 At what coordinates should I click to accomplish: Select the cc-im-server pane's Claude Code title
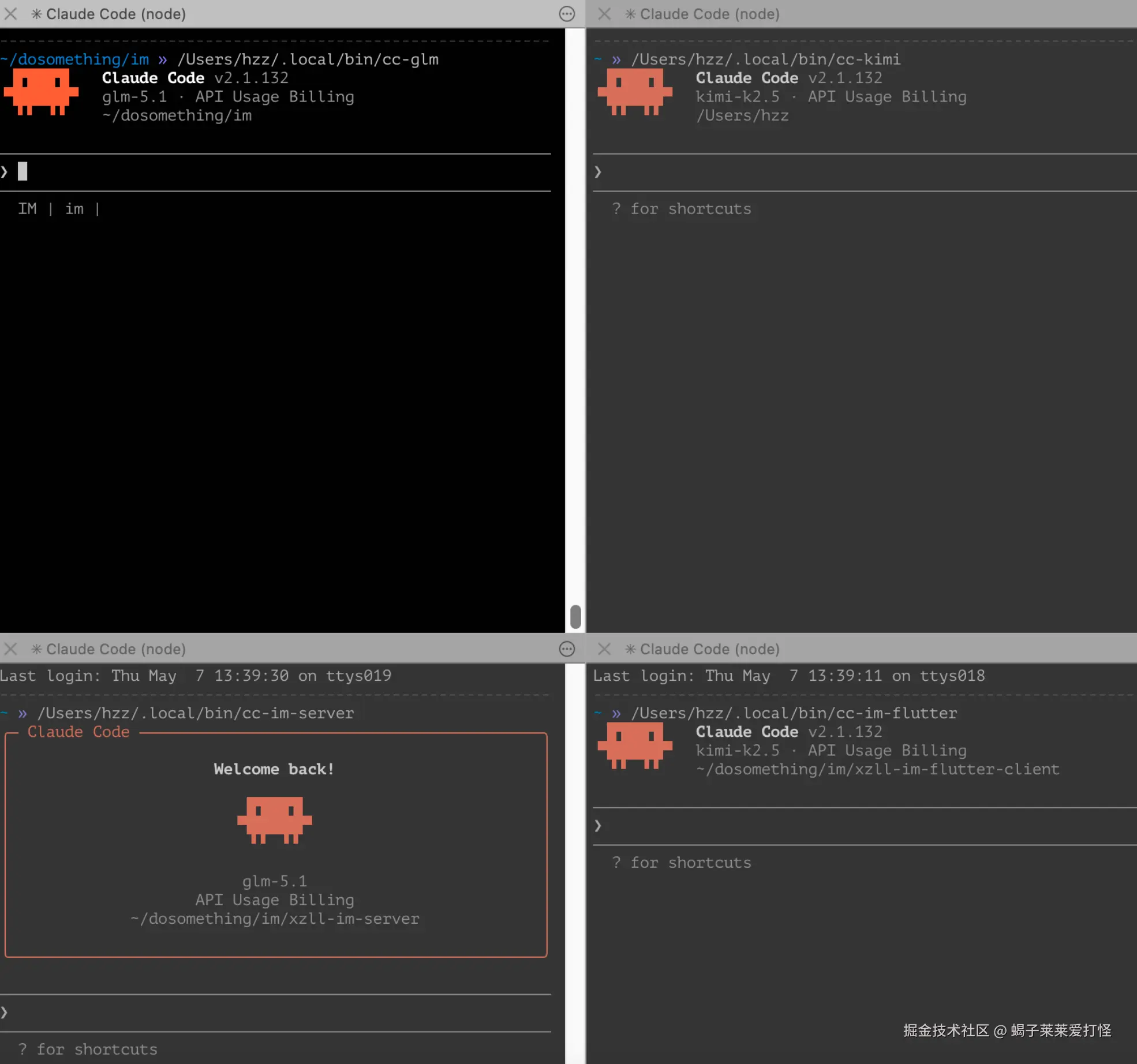coord(116,649)
